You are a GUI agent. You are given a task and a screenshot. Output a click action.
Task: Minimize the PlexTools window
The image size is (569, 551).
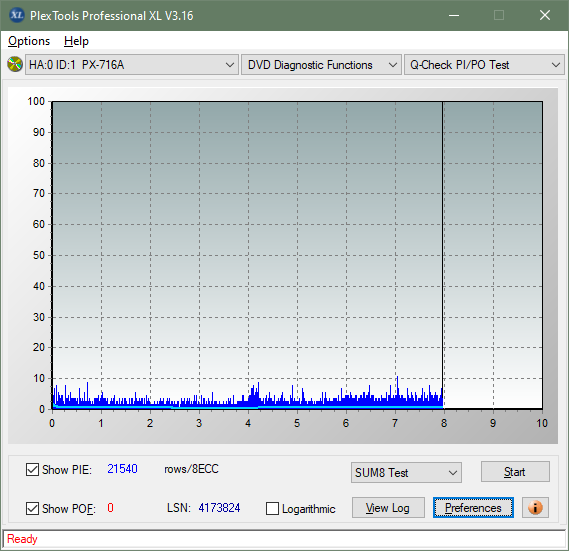click(454, 15)
